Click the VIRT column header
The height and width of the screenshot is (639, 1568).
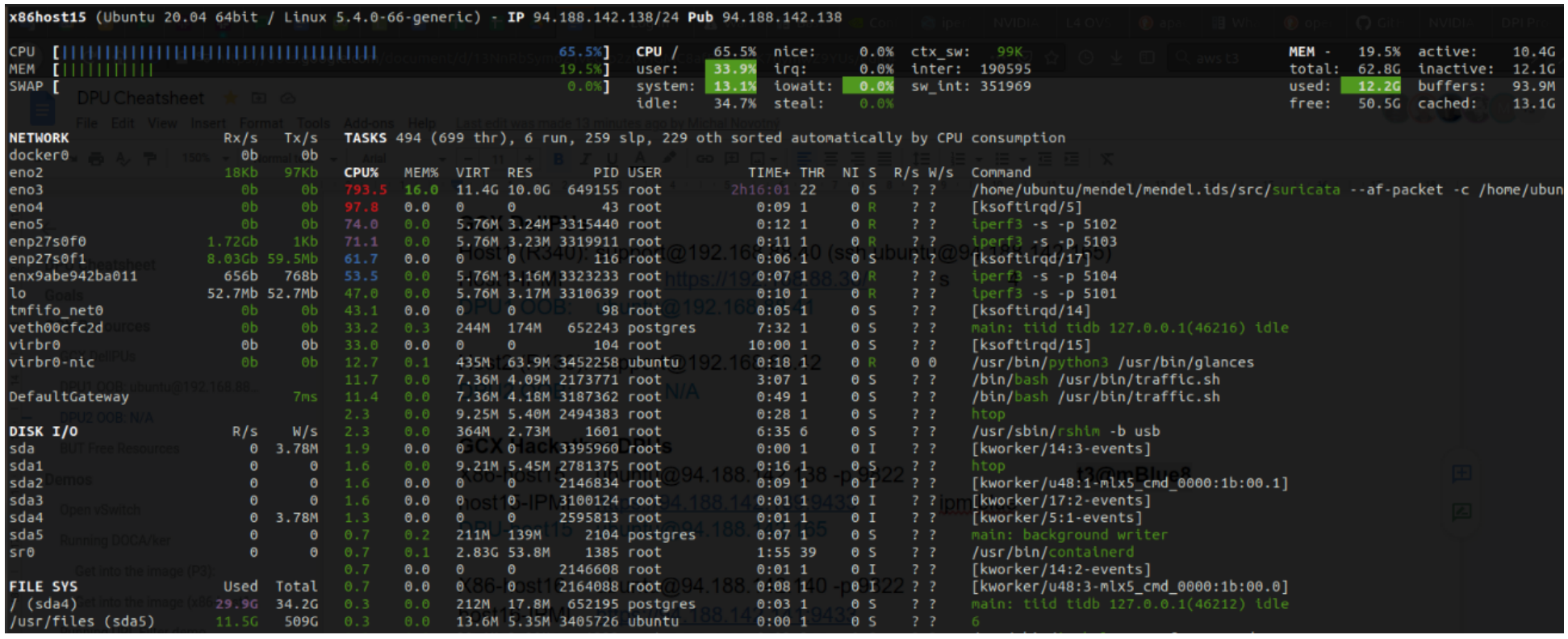473,173
